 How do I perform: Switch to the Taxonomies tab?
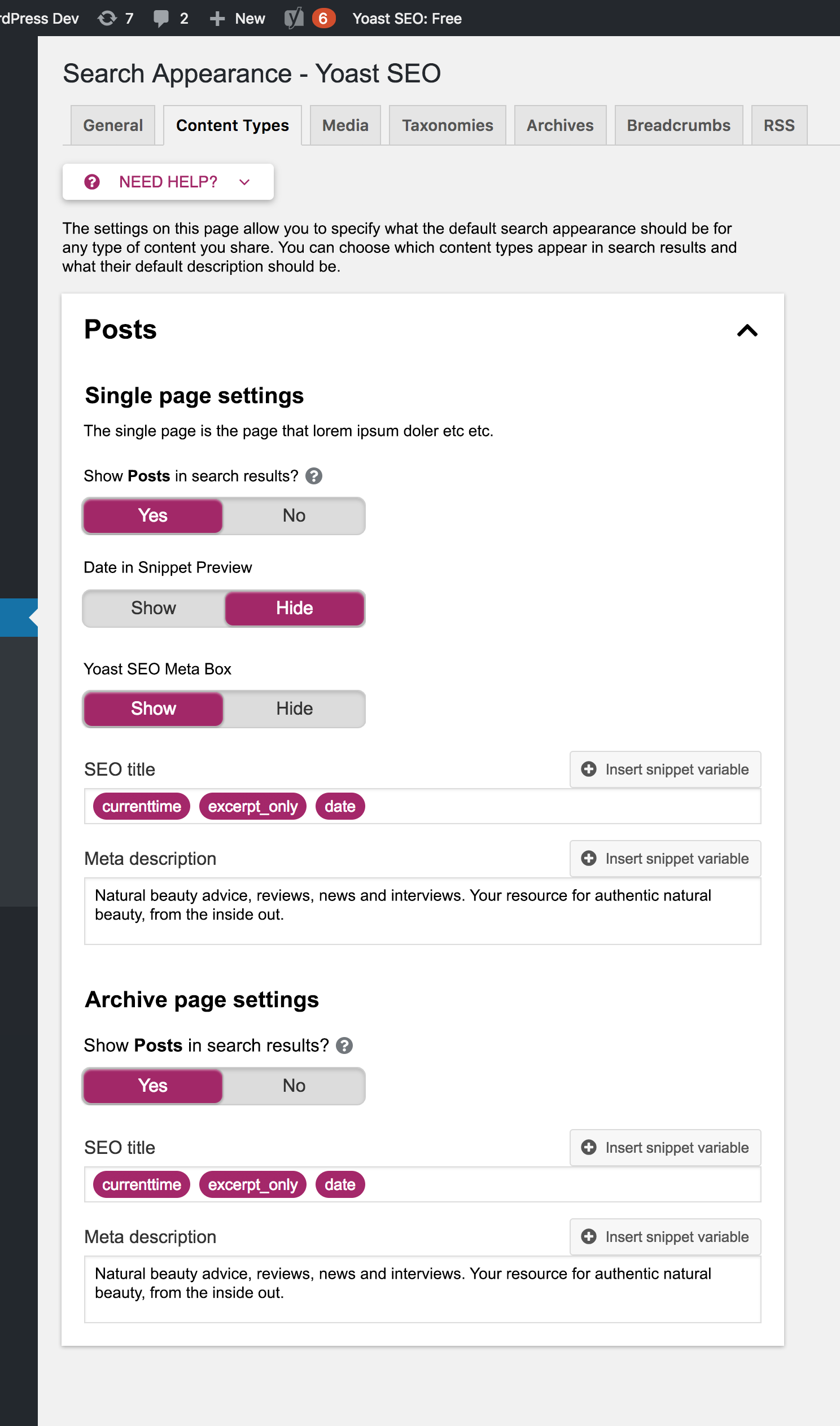pos(447,125)
